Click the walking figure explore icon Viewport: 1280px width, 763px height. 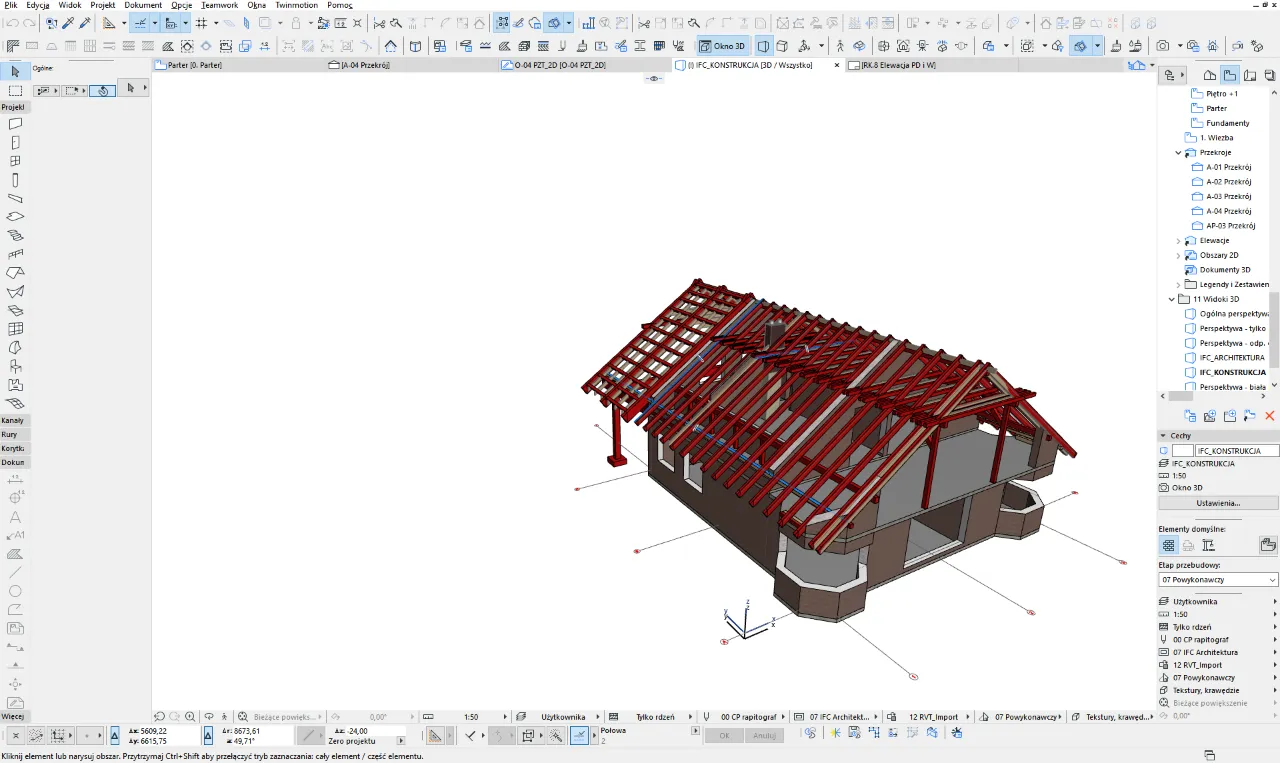coord(840,46)
